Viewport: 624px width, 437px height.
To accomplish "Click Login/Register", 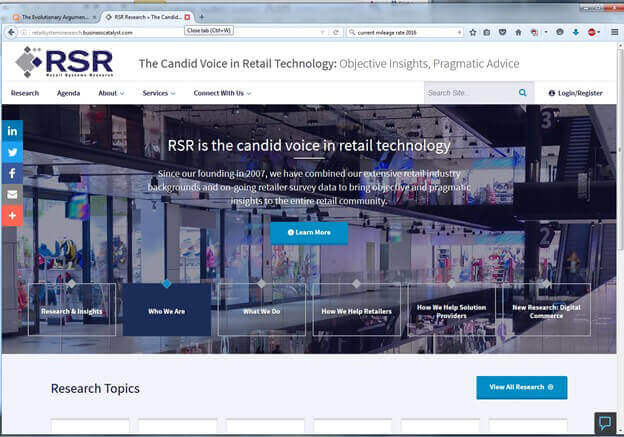I will 575,93.
